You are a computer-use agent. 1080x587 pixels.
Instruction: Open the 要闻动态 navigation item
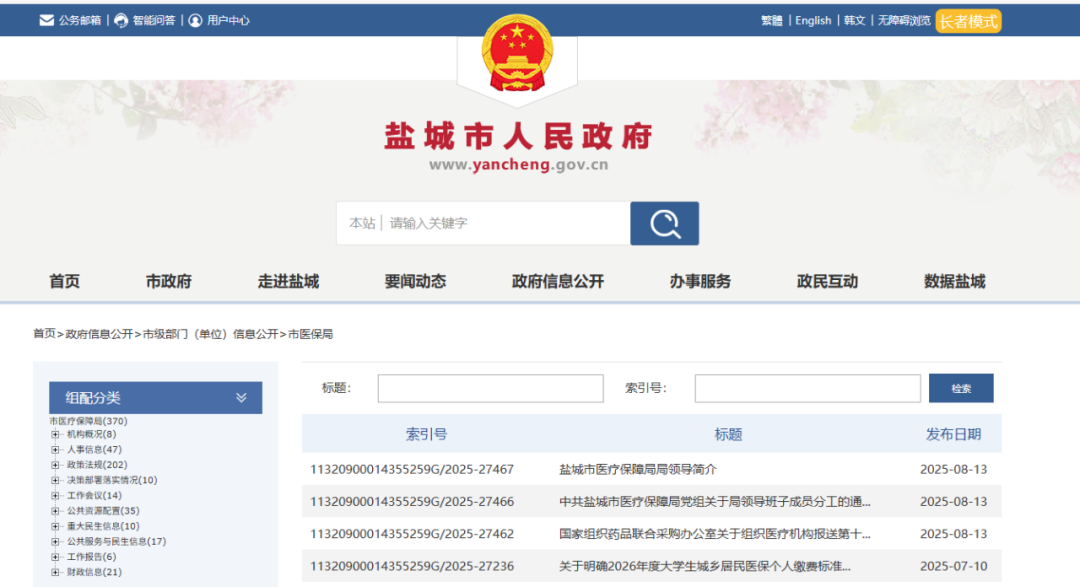pos(415,281)
